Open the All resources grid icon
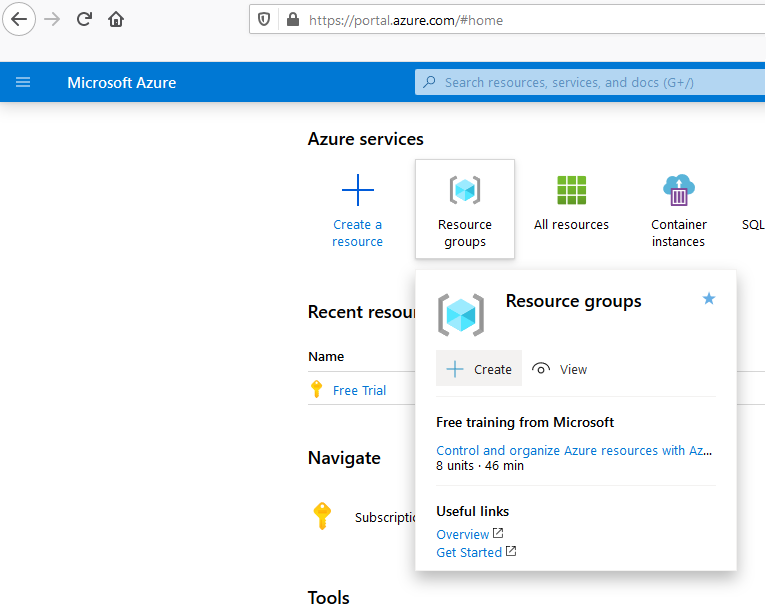 571,190
